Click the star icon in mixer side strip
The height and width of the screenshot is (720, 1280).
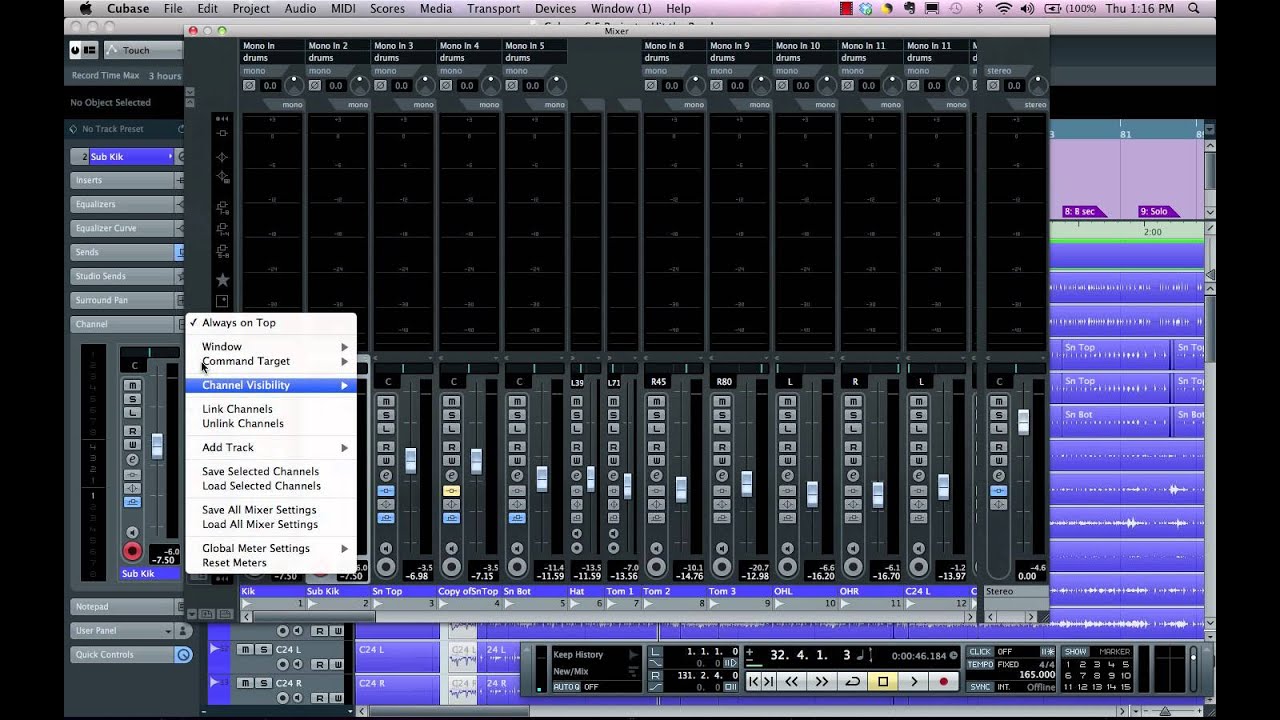pyautogui.click(x=222, y=280)
